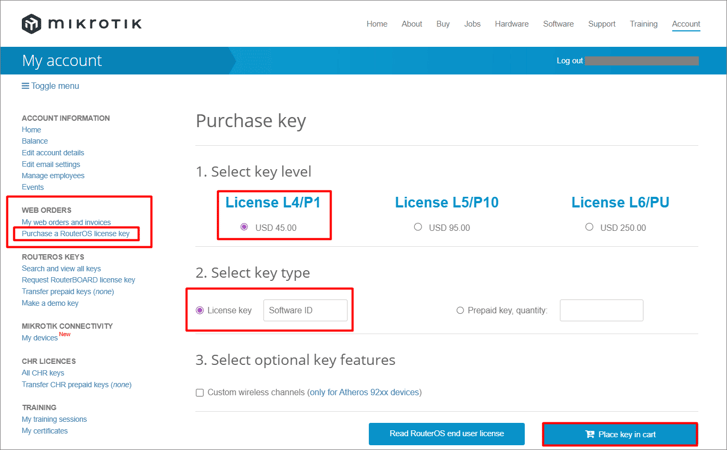Choose the License key radio option
The image size is (727, 450).
pyautogui.click(x=200, y=310)
